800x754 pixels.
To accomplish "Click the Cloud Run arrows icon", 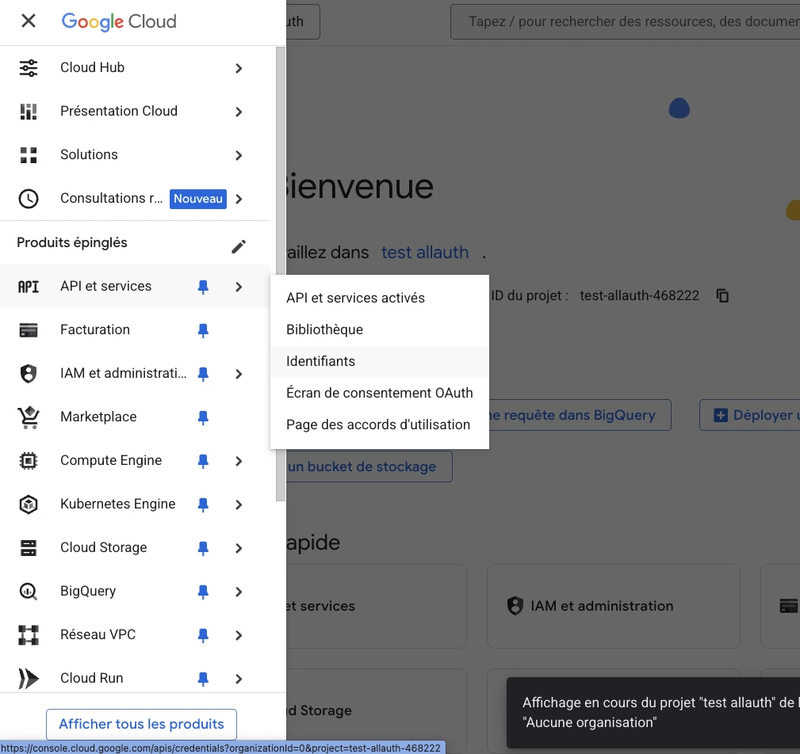I will [29, 678].
